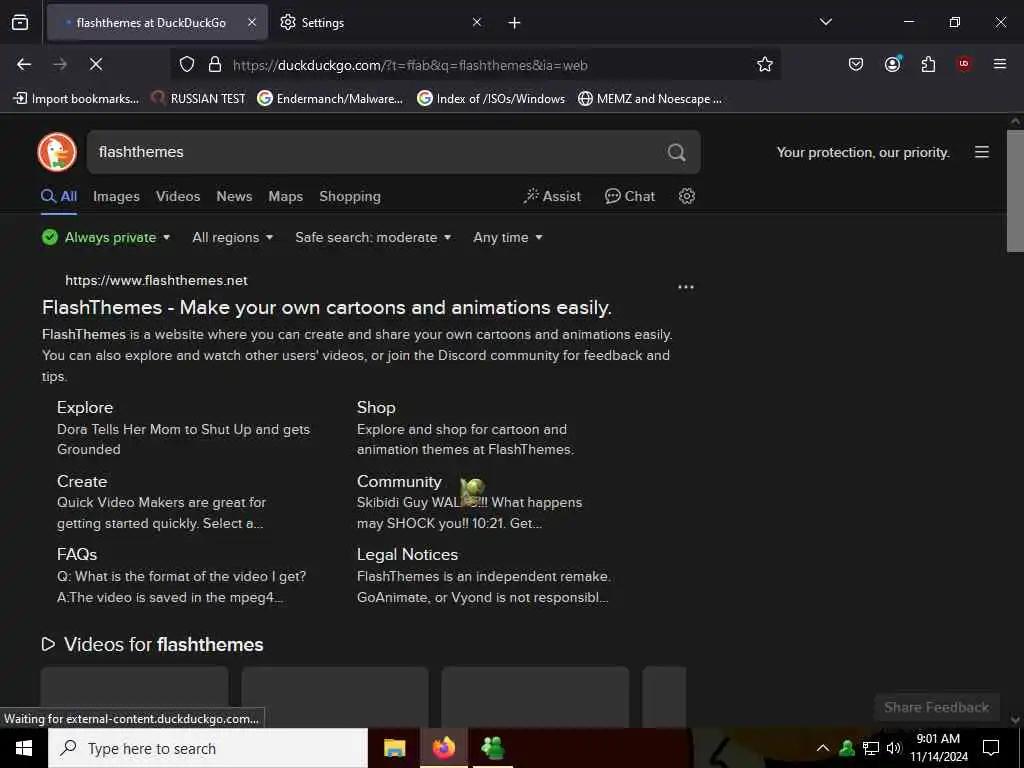
Task: View site security padlock info
Action: (214, 64)
